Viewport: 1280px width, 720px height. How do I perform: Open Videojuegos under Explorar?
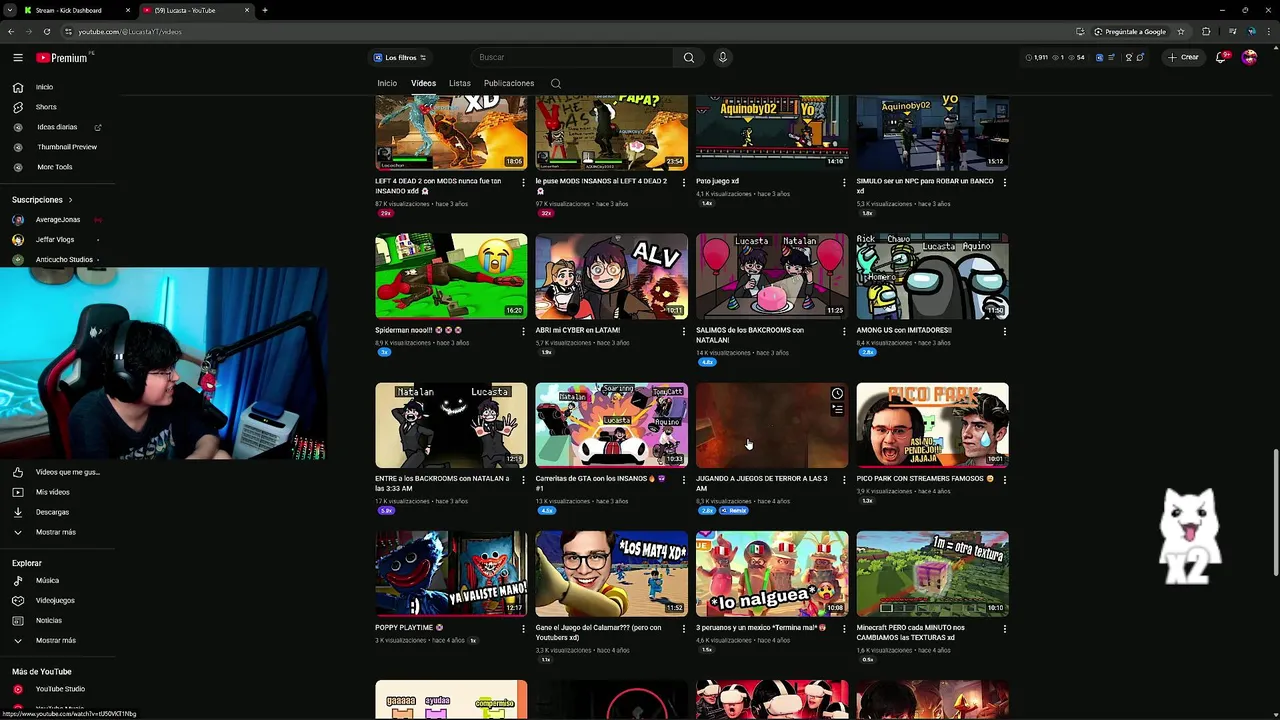tap(55, 600)
